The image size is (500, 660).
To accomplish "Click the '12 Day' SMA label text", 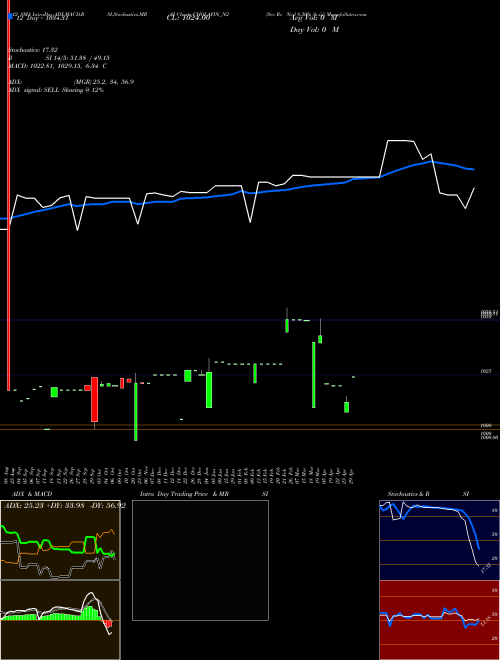I will coord(42,18).
